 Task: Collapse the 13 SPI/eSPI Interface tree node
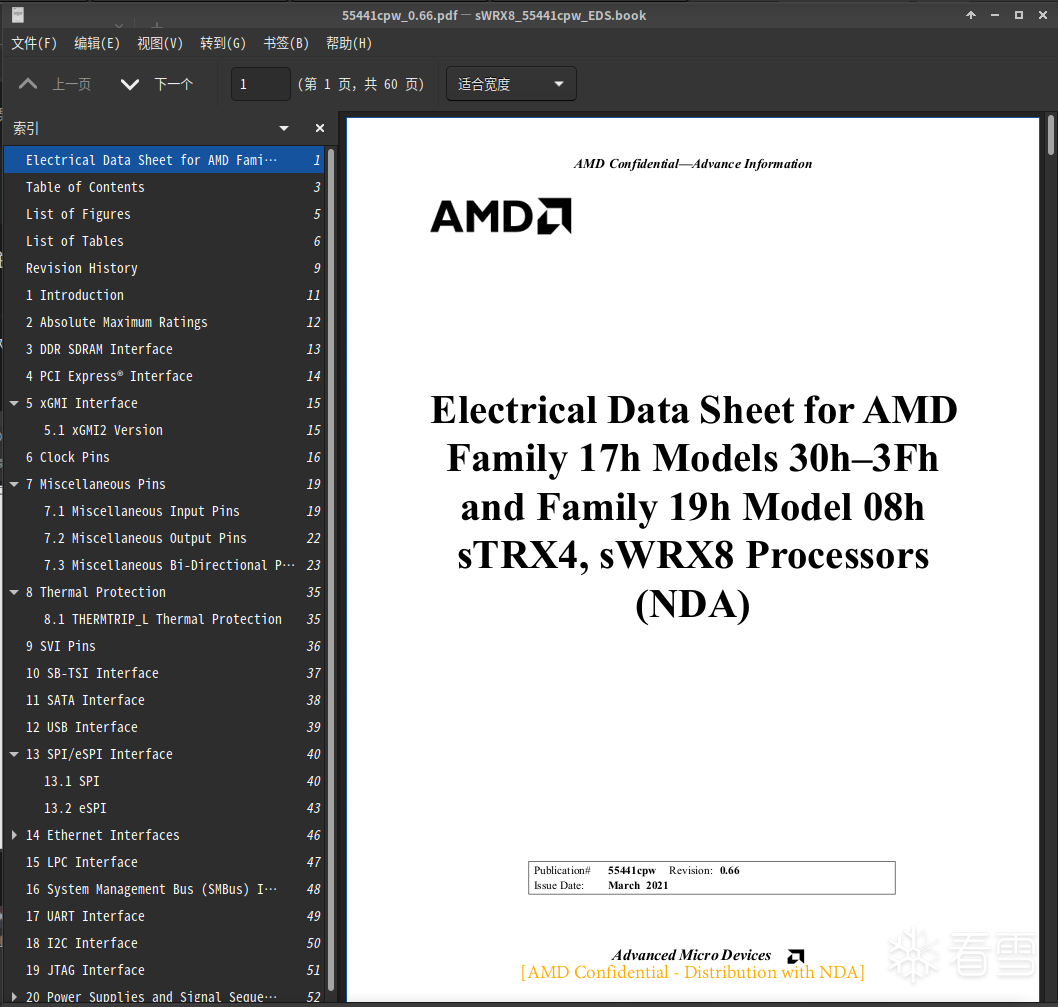14,754
